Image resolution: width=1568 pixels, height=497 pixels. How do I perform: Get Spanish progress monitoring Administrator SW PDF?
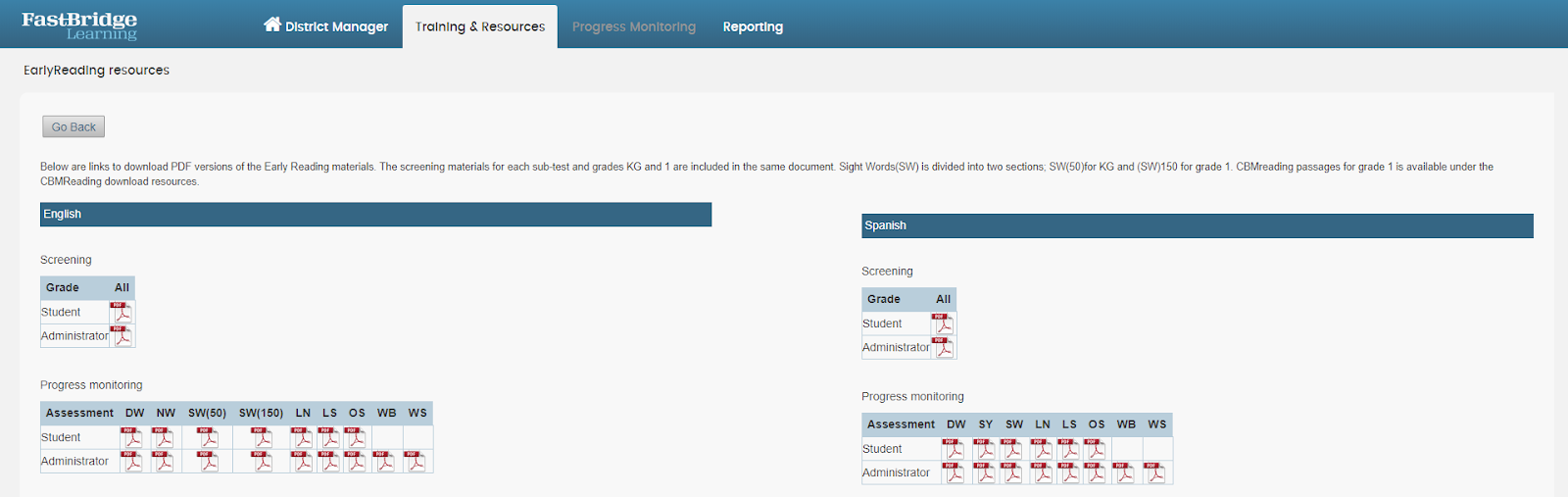point(1011,472)
